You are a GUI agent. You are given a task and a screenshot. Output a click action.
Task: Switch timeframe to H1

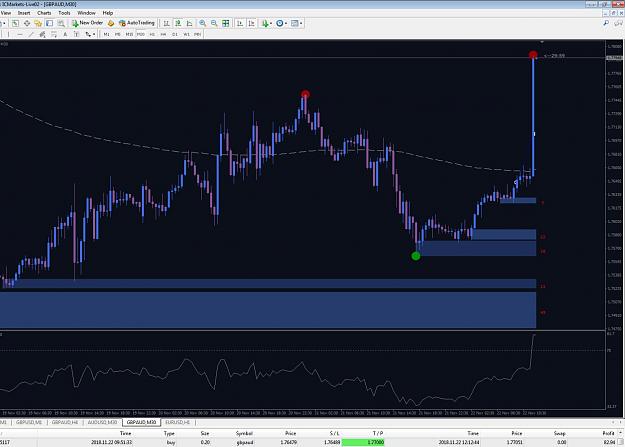pyautogui.click(x=152, y=35)
